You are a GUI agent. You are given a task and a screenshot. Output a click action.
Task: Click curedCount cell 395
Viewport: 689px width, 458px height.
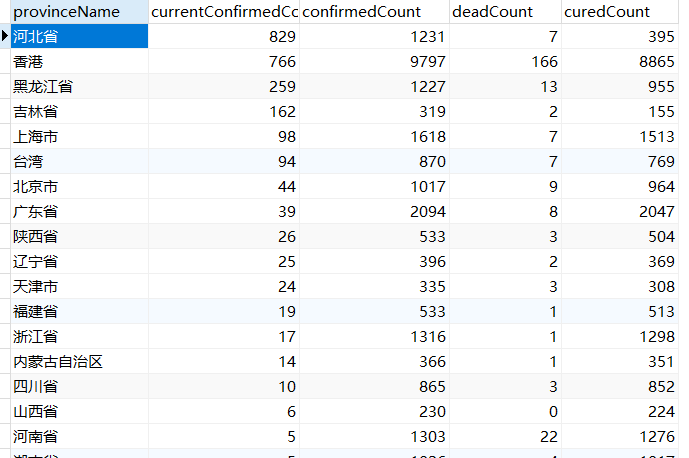620,36
